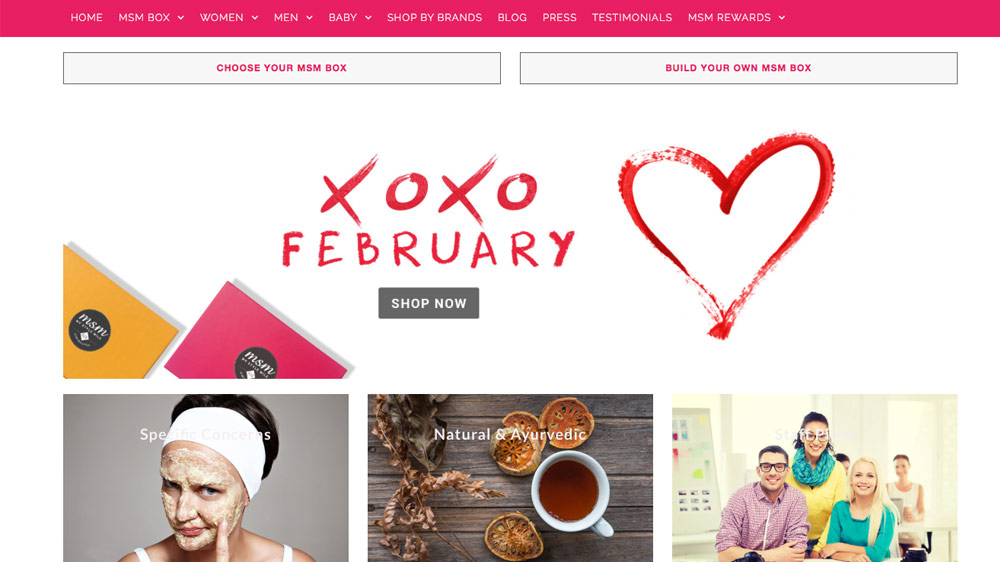1000x562 pixels.
Task: Open the Staff Picks category tile
Action: pos(814,478)
